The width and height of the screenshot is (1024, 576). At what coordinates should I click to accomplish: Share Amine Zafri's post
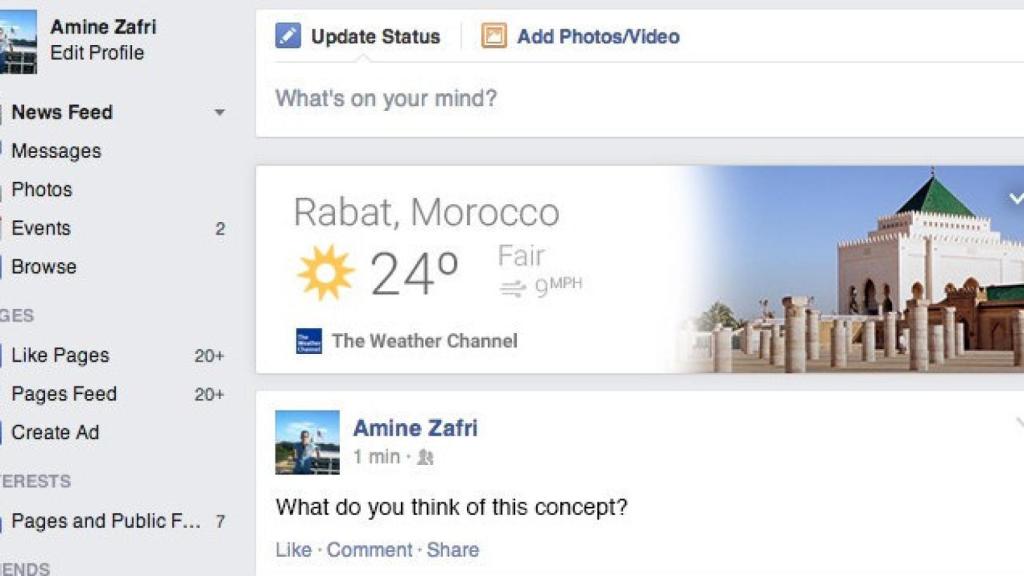(x=453, y=549)
